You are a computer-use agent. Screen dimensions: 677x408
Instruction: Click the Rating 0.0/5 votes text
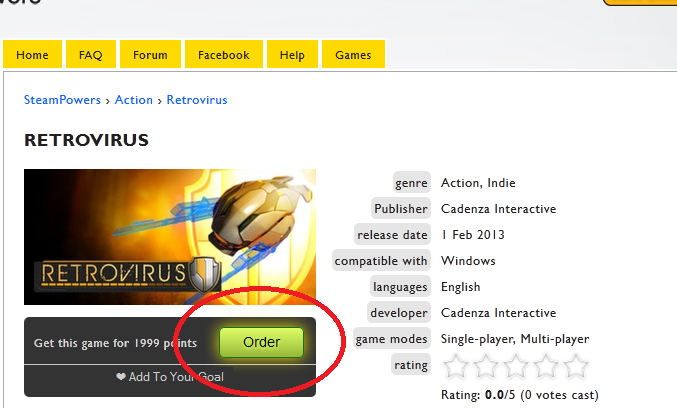pyautogui.click(x=520, y=395)
